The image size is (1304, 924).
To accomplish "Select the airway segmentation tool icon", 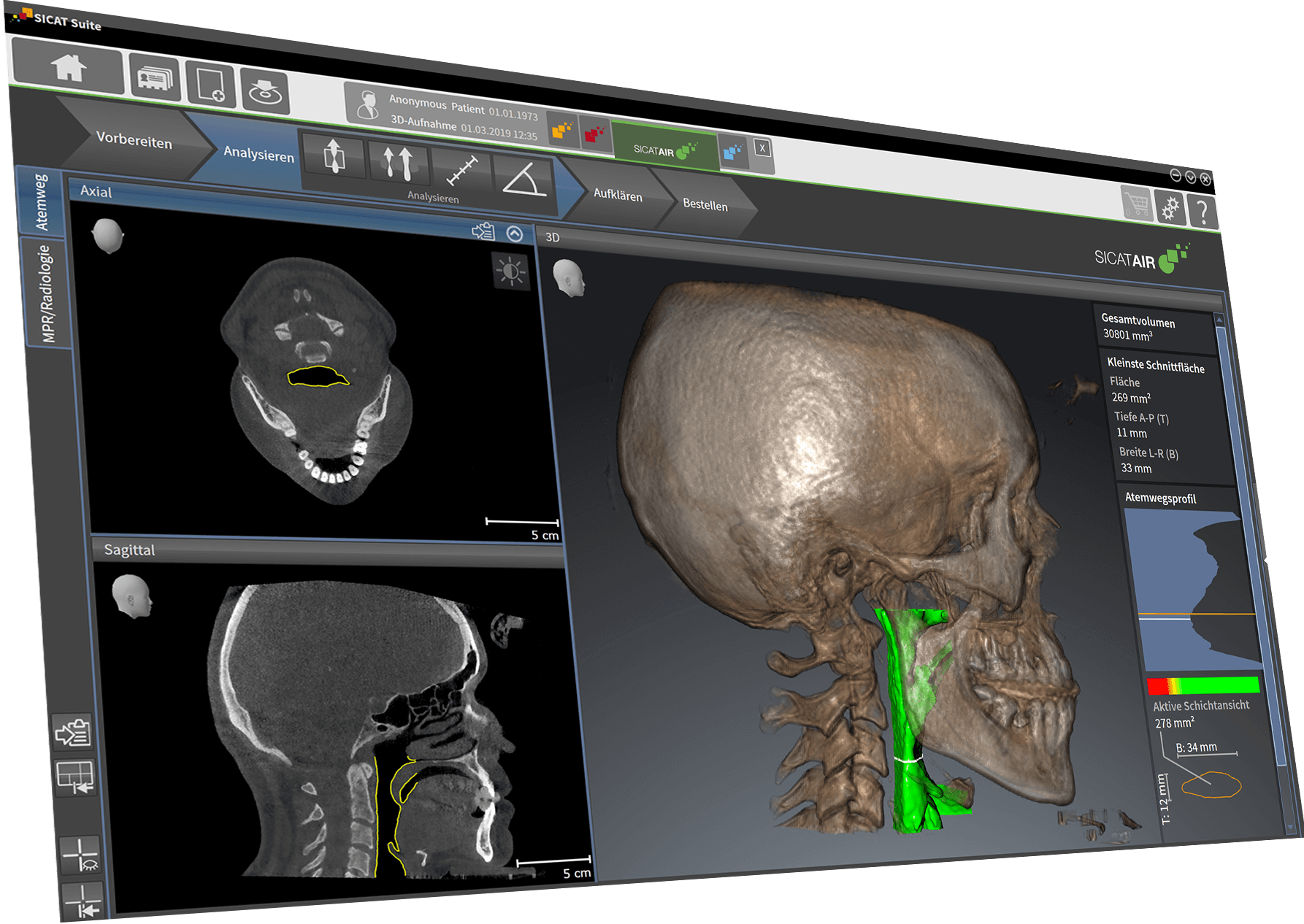I will 334,155.
